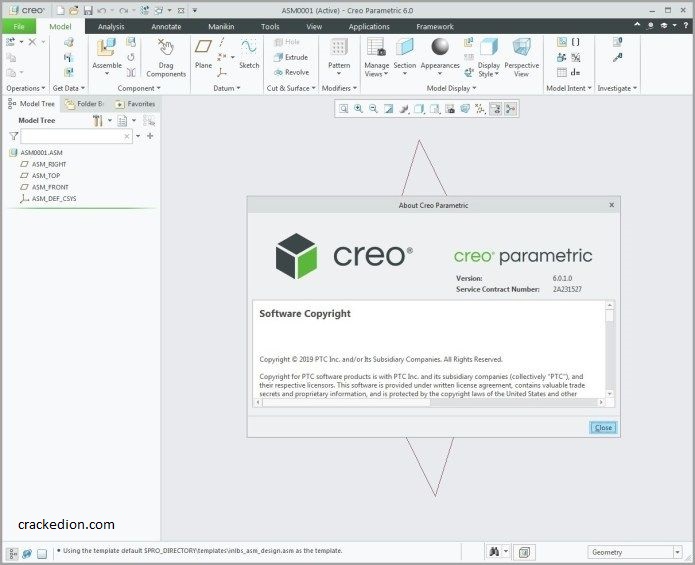
Task: Select ASM_TOP plane in Model Tree
Action: point(41,175)
